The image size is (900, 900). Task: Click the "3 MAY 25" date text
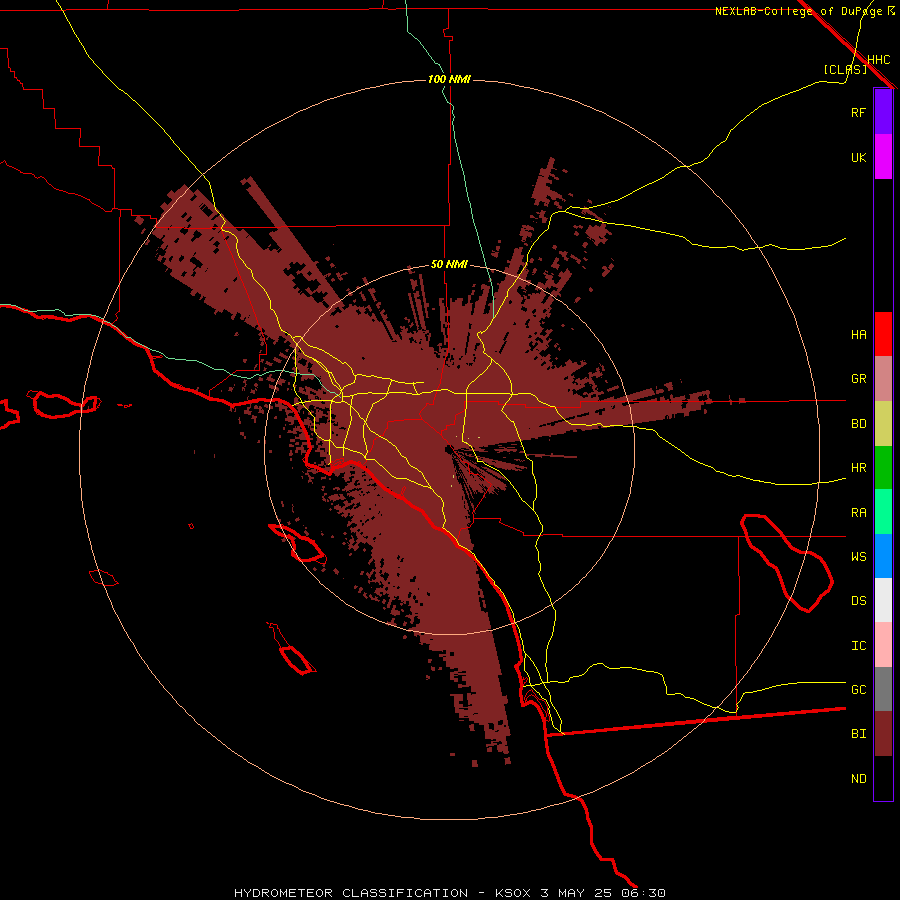click(x=576, y=893)
